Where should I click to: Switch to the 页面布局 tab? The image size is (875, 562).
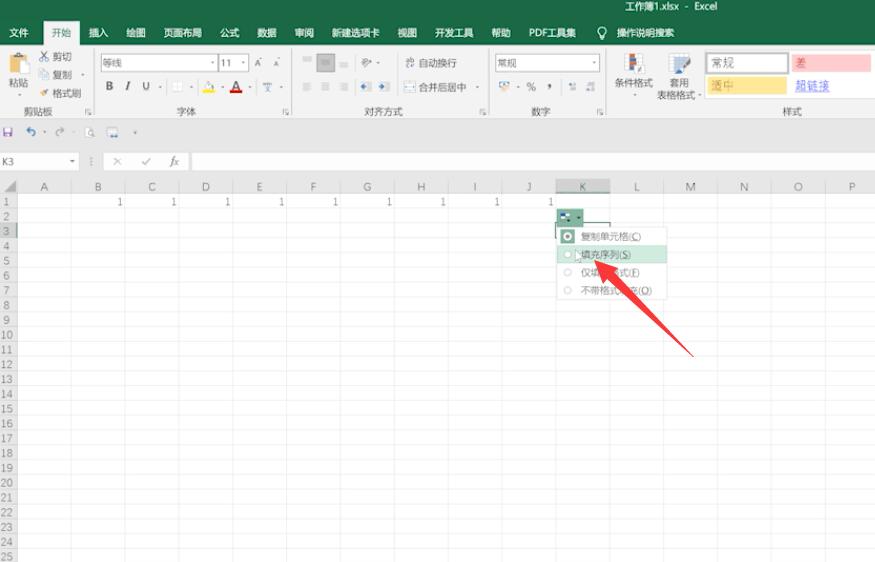pyautogui.click(x=182, y=33)
